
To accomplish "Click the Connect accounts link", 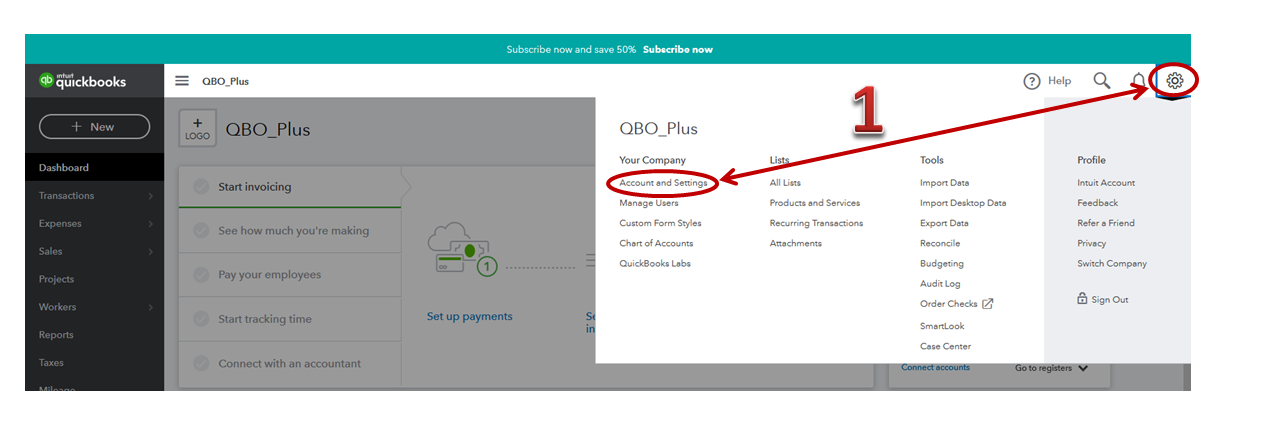I will click(935, 368).
